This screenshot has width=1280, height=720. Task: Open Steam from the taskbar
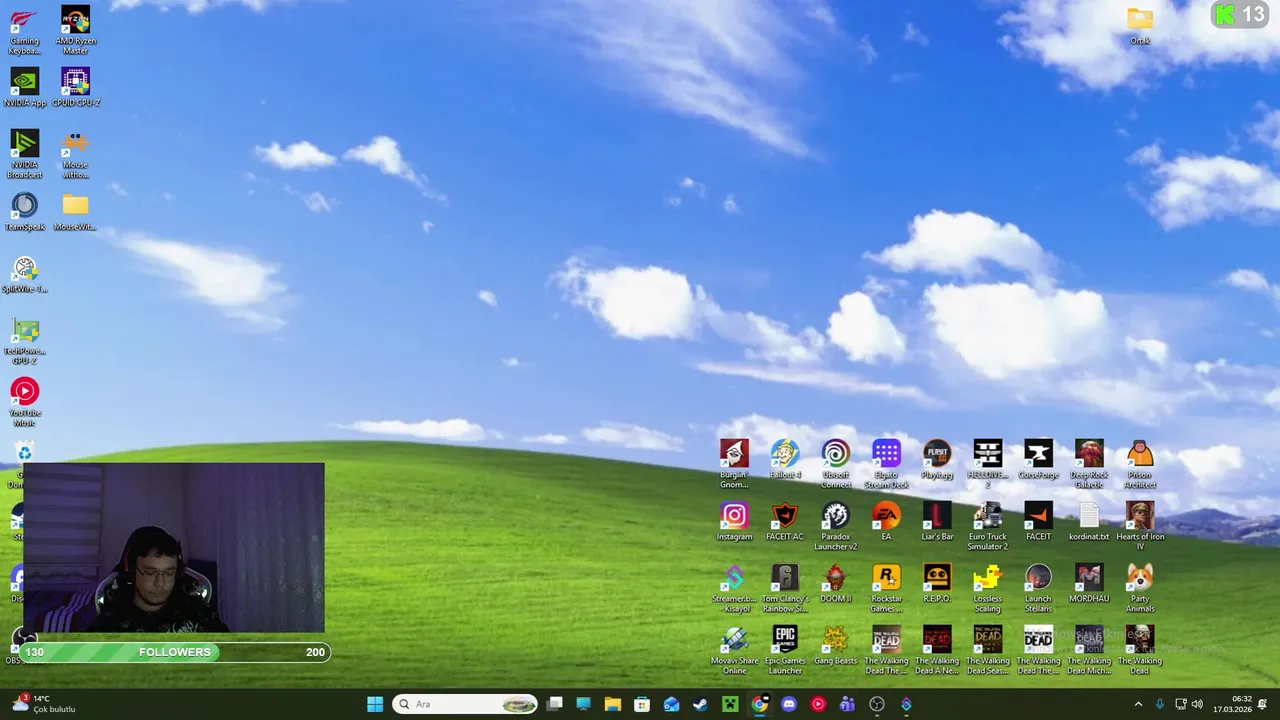pos(700,704)
